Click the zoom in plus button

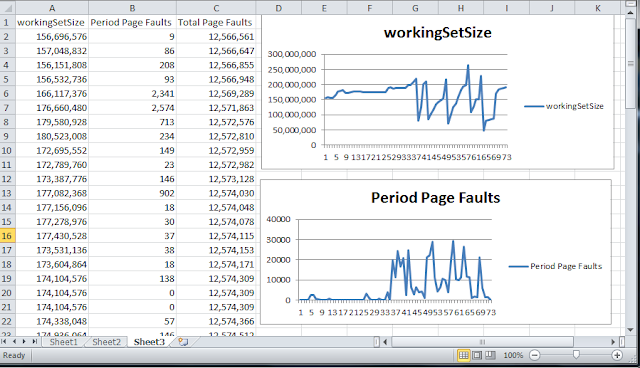[x=617, y=355]
